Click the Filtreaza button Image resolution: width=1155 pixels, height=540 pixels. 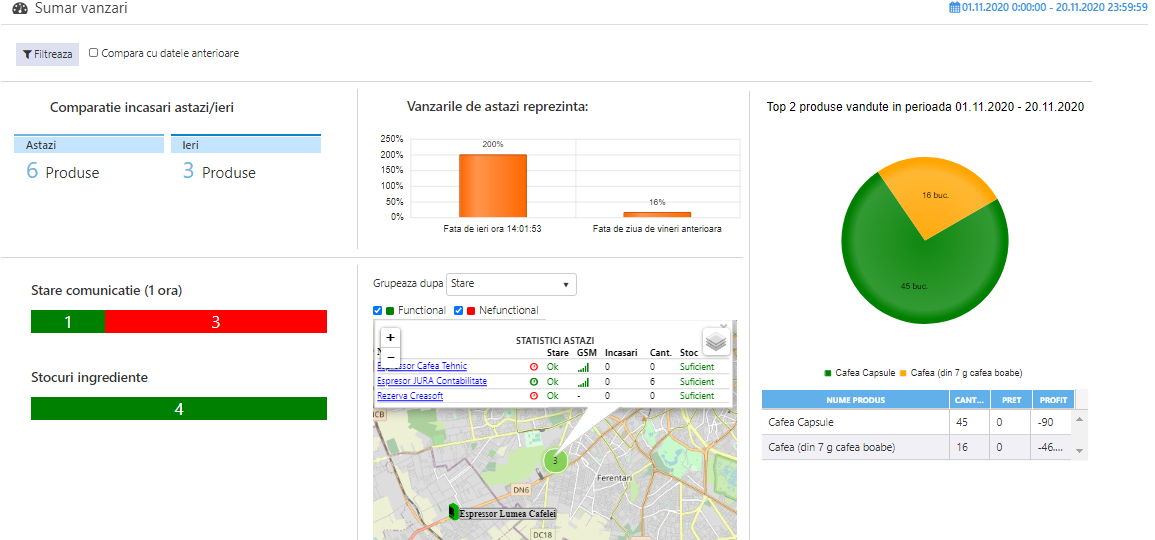(47, 55)
